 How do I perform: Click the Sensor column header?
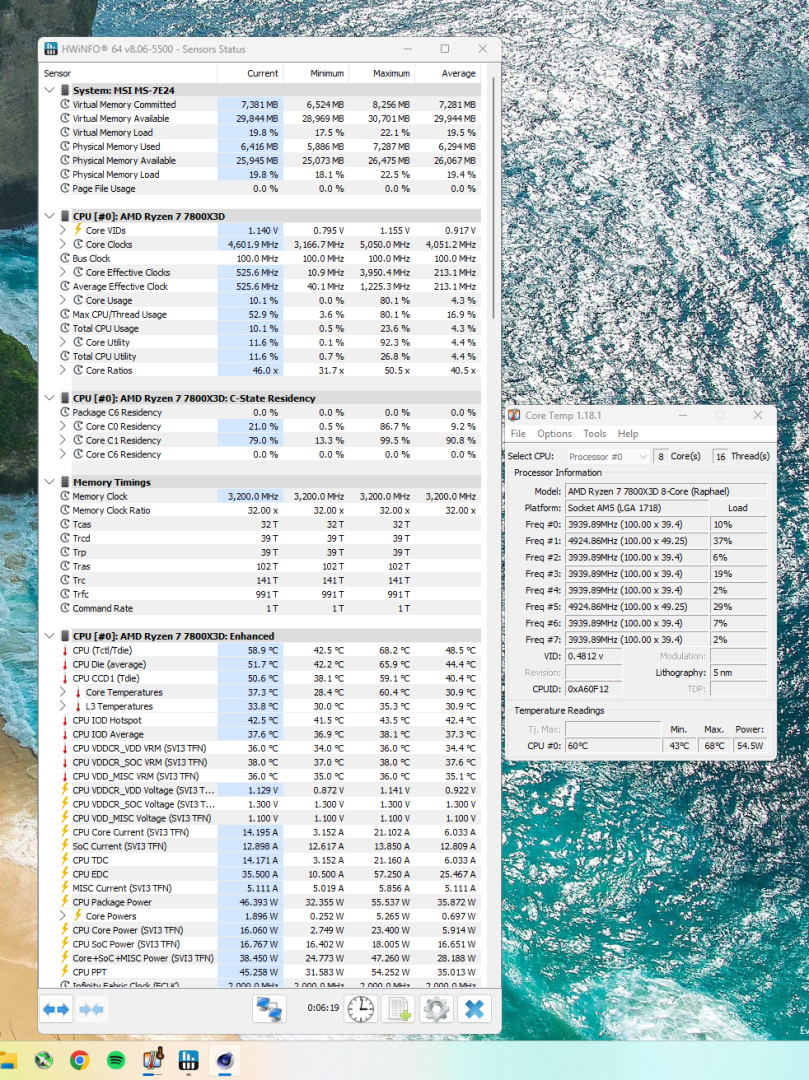coord(129,73)
